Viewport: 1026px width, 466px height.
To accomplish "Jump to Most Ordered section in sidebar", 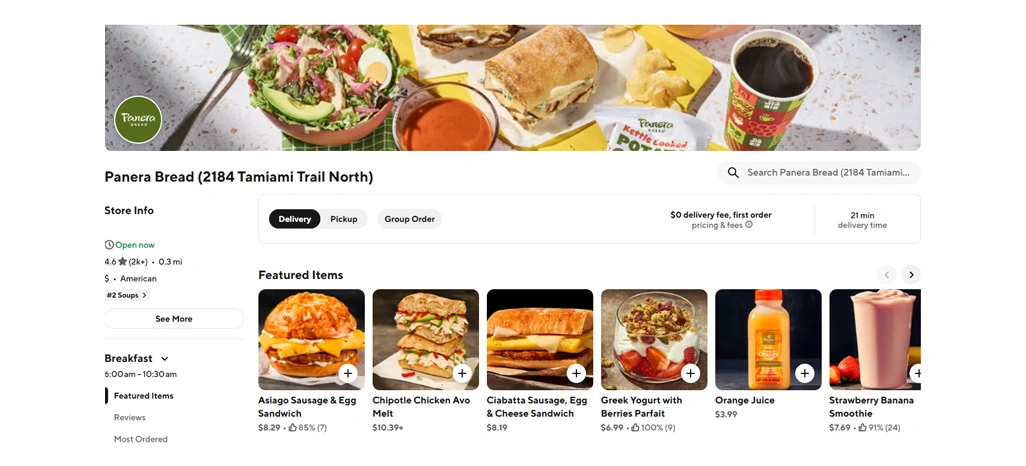I will [141, 439].
